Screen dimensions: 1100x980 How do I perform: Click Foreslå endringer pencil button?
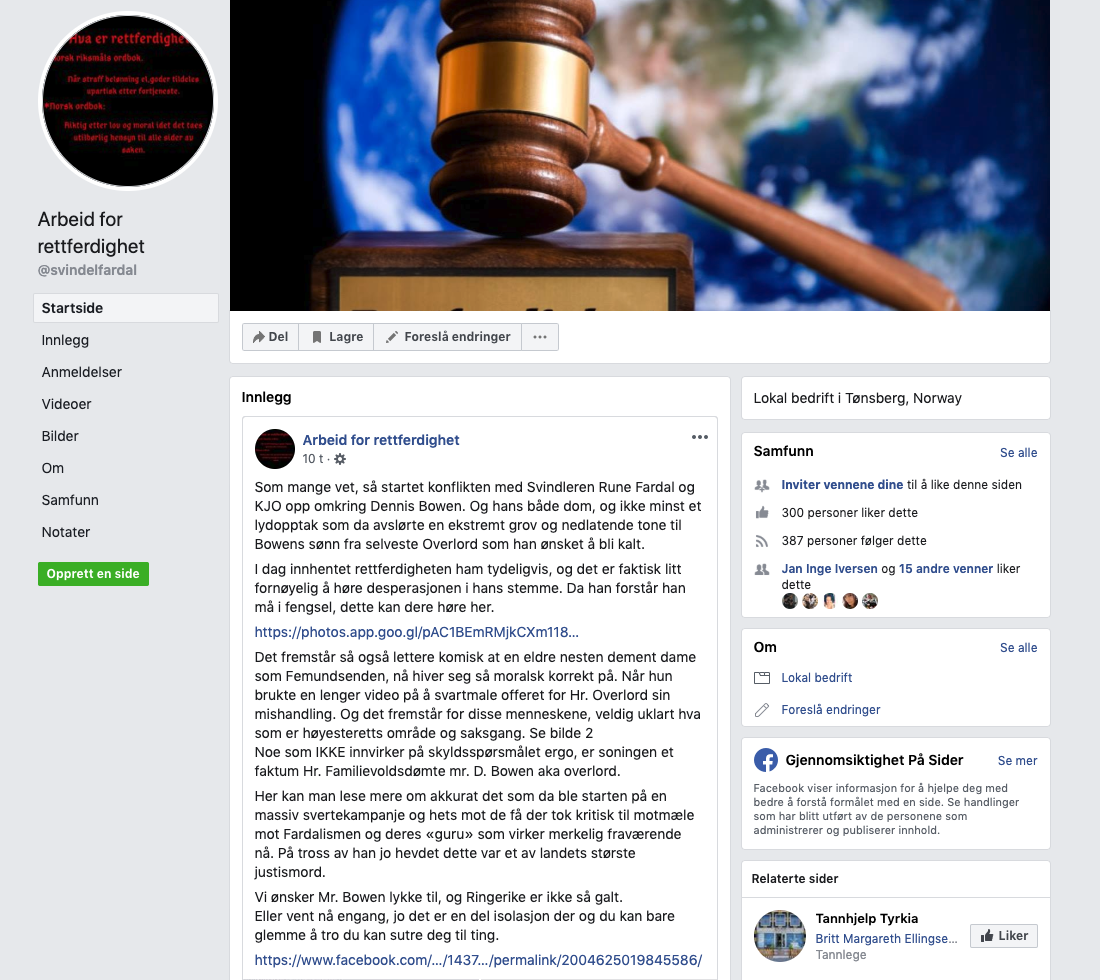tap(448, 337)
